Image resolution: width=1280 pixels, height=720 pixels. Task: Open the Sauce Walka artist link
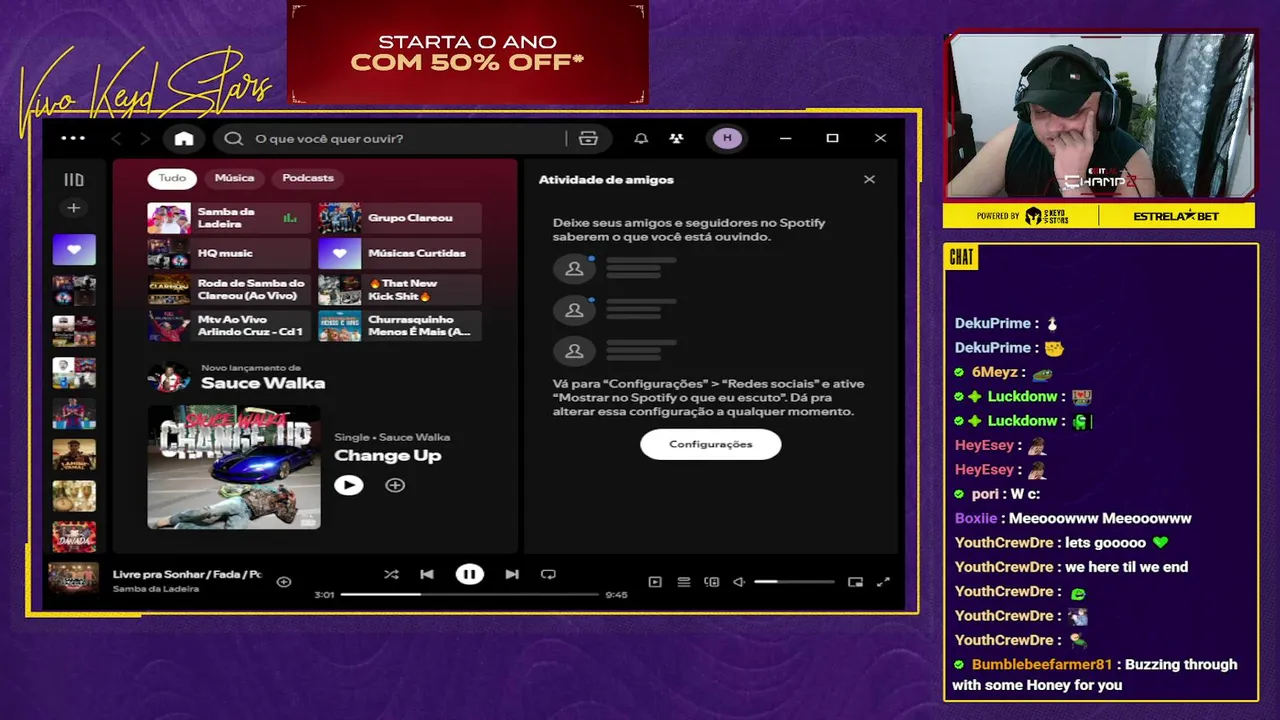[x=263, y=383]
